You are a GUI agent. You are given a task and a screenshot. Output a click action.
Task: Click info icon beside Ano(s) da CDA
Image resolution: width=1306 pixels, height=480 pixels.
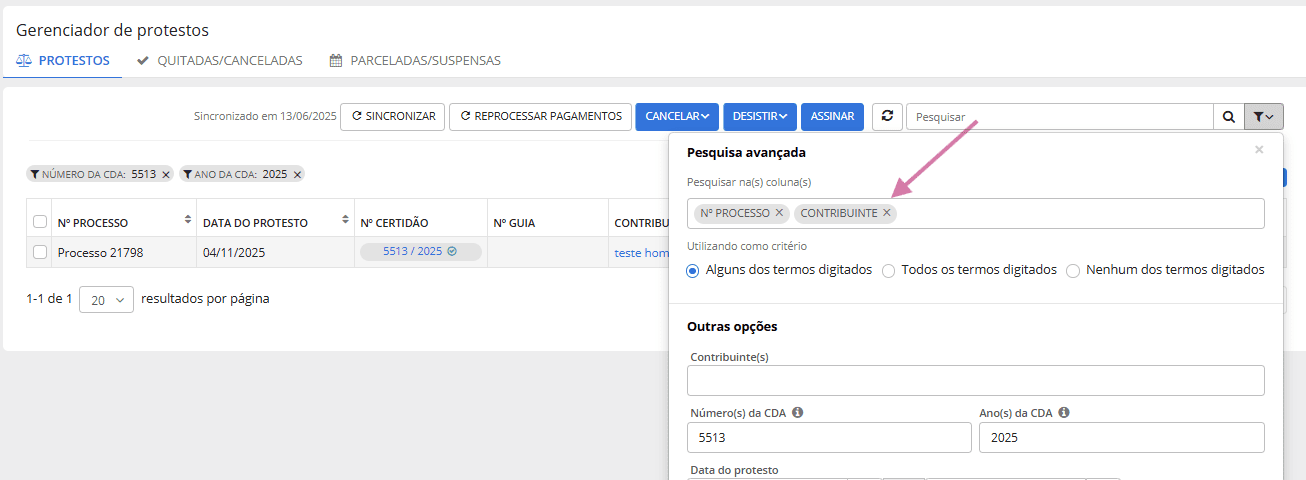click(1064, 412)
